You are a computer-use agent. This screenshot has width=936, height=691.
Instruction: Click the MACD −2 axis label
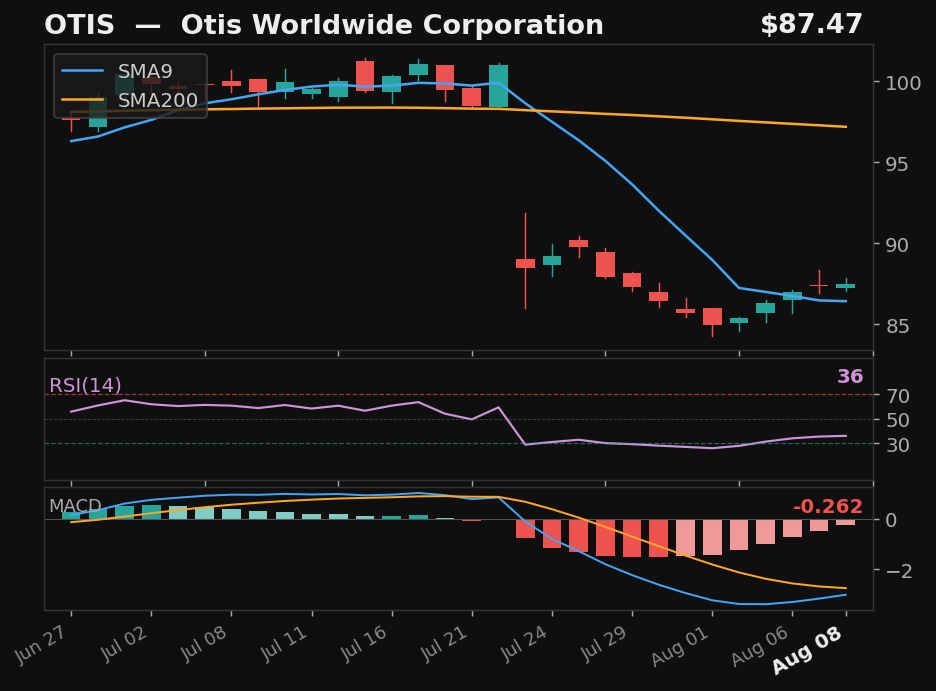pos(899,571)
